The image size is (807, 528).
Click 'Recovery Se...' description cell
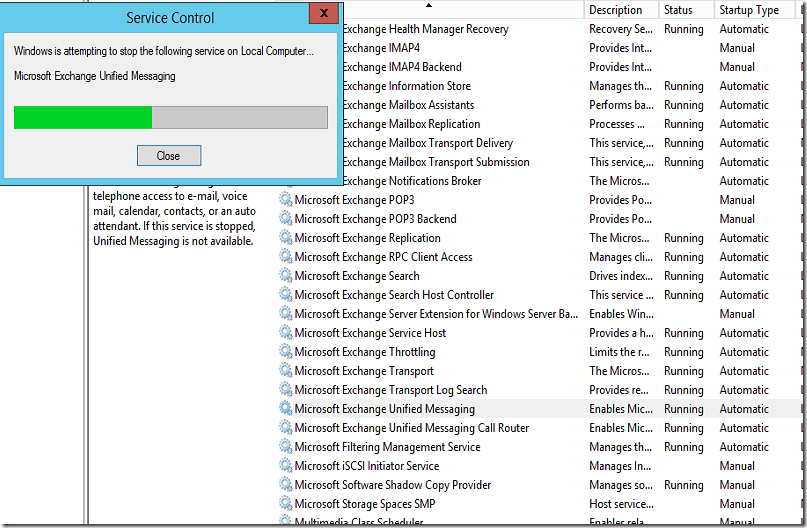pos(621,29)
